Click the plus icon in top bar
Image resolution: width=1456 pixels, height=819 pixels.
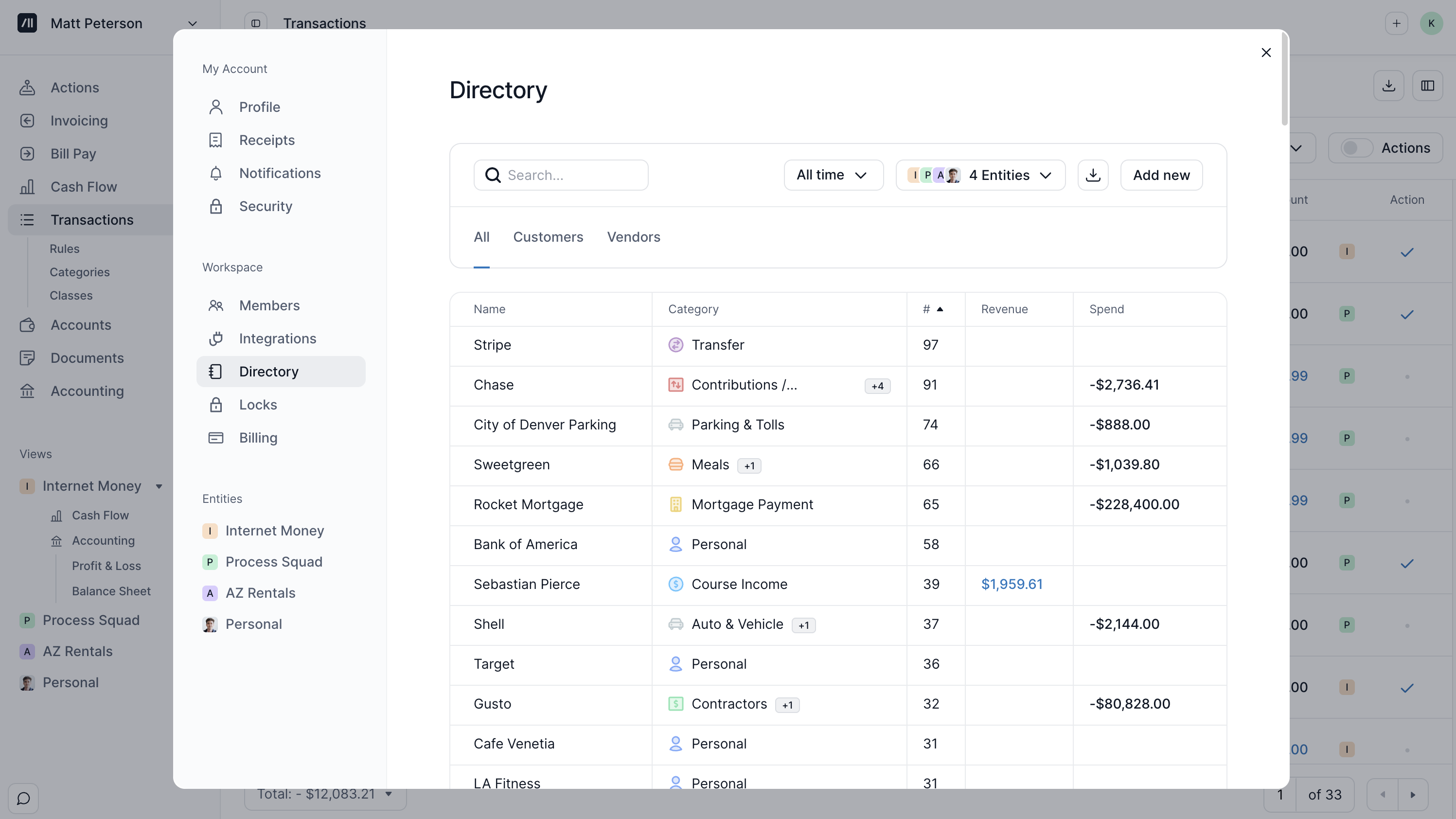click(1396, 23)
